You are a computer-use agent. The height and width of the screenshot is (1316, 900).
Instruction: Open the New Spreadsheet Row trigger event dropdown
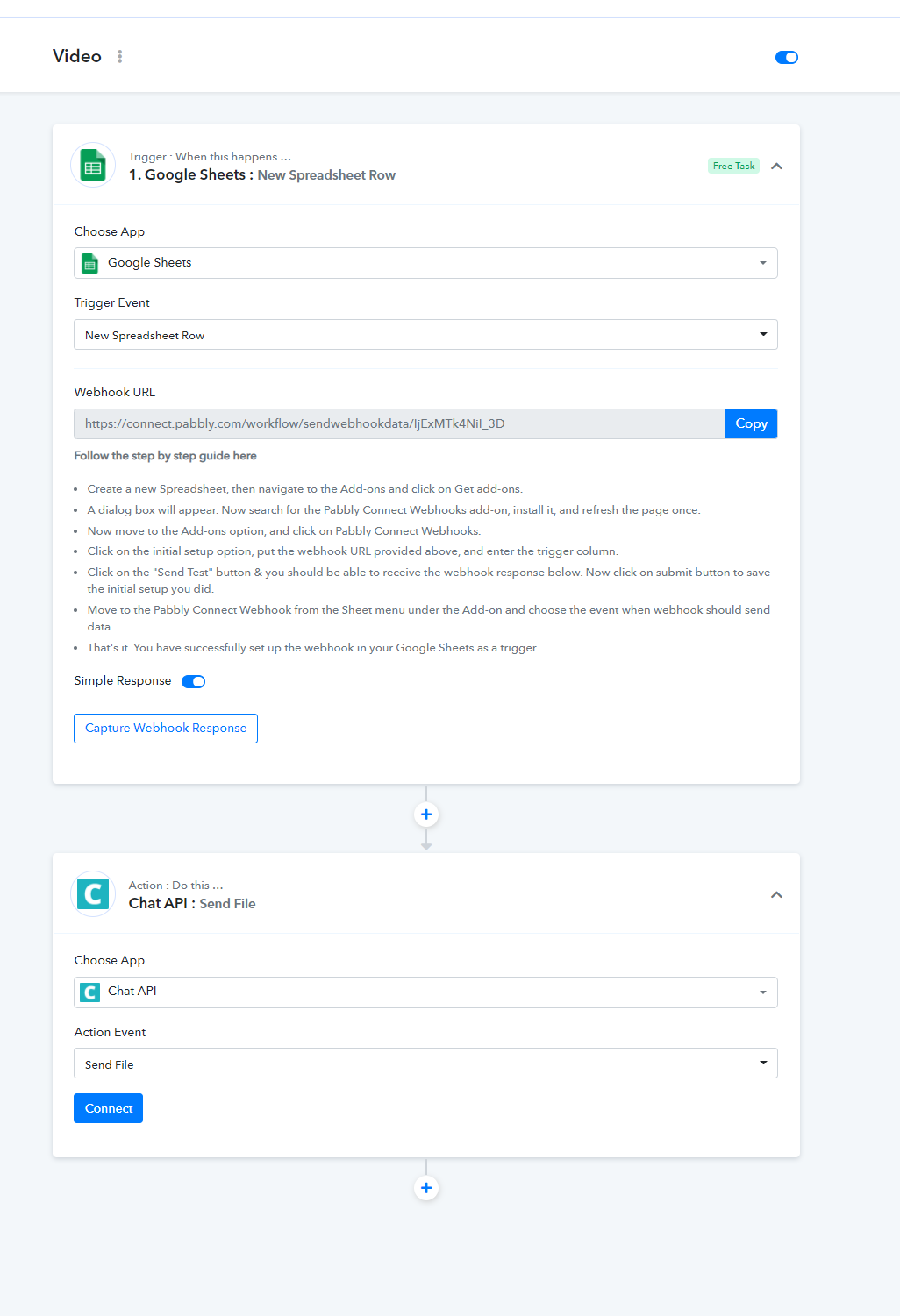coord(425,335)
